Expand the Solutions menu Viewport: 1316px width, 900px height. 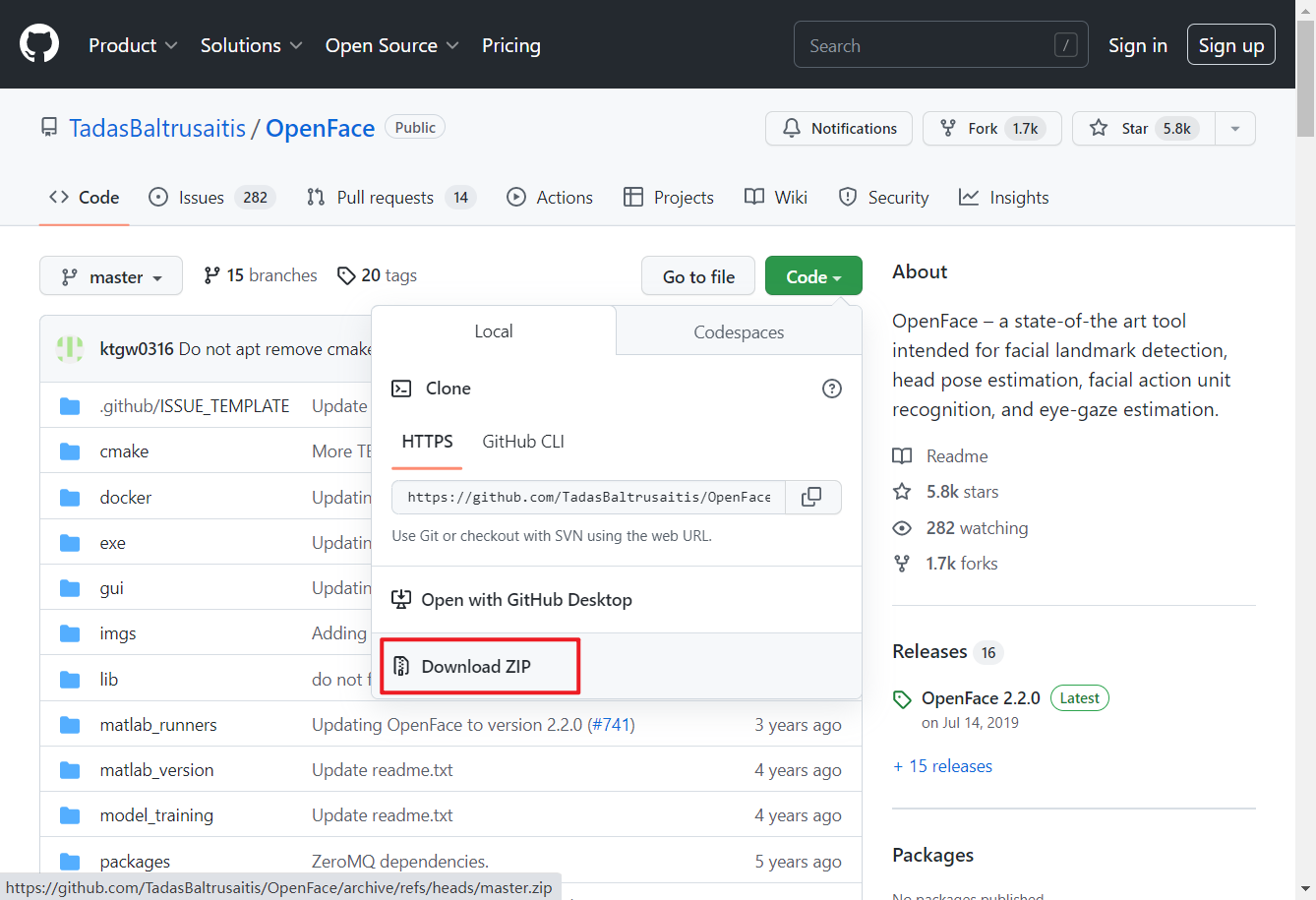click(x=251, y=45)
